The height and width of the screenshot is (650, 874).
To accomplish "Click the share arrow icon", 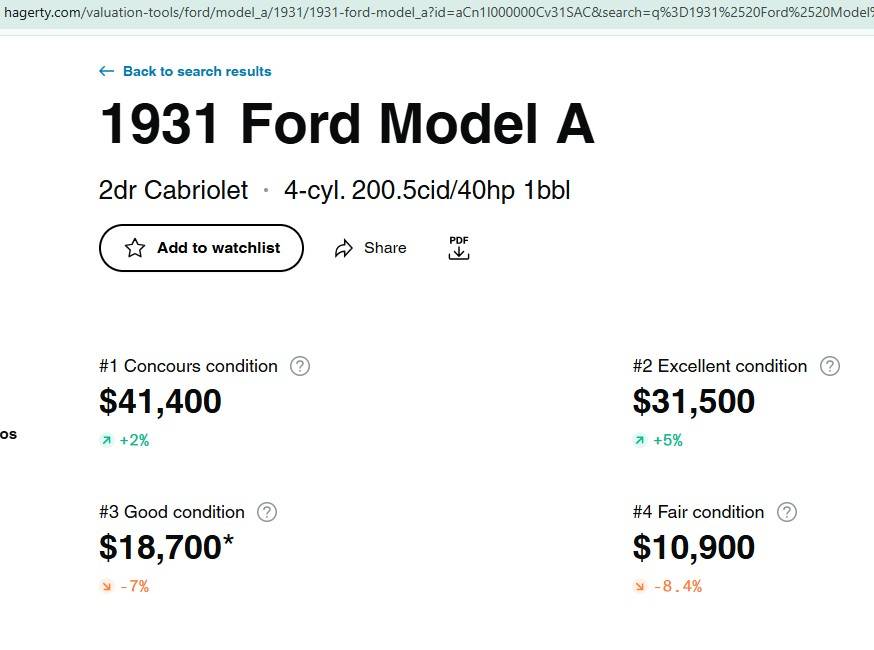I will tap(345, 247).
